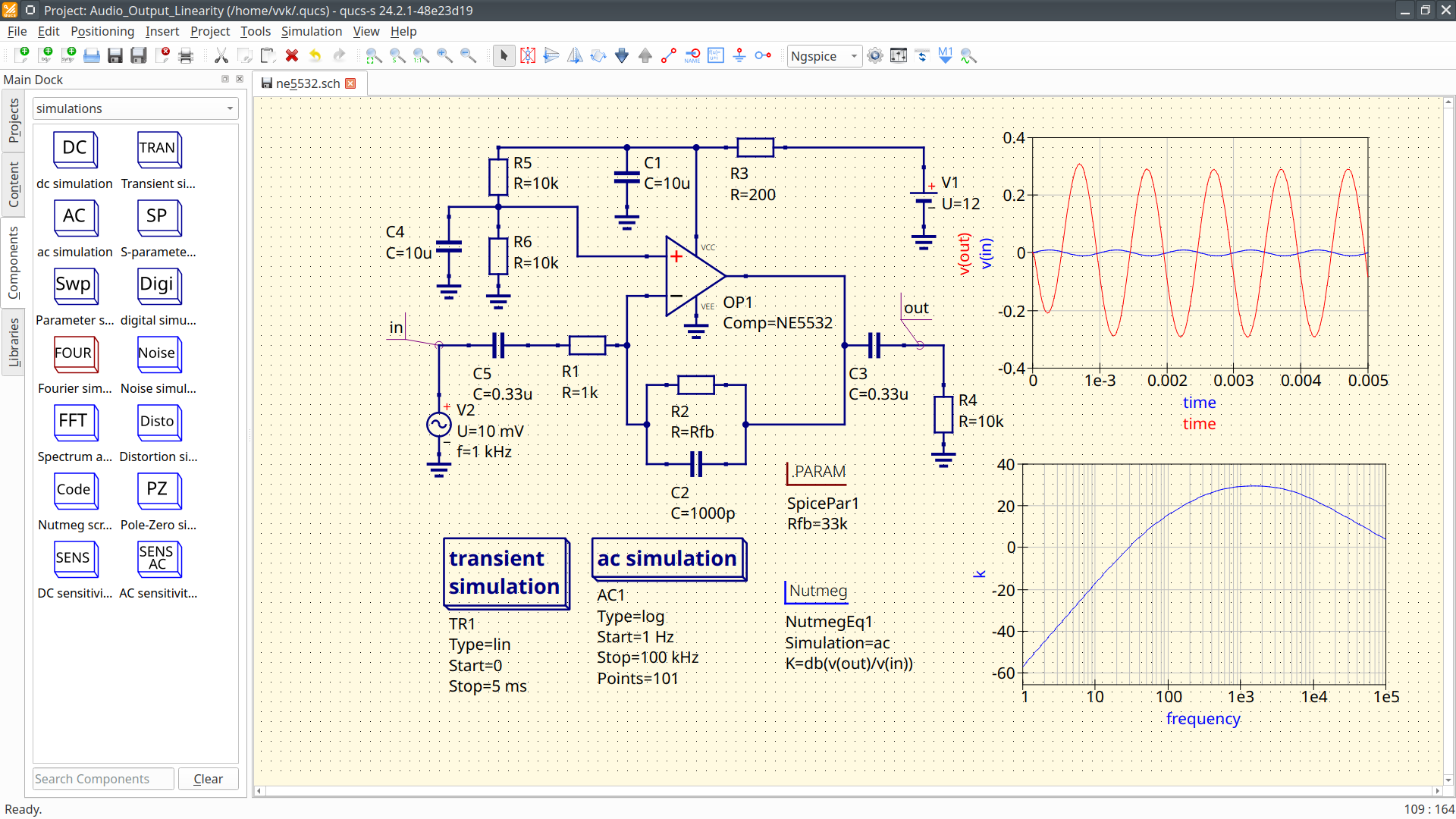This screenshot has height=819, width=1456.
Task: Open the Simulation menu
Action: click(310, 31)
